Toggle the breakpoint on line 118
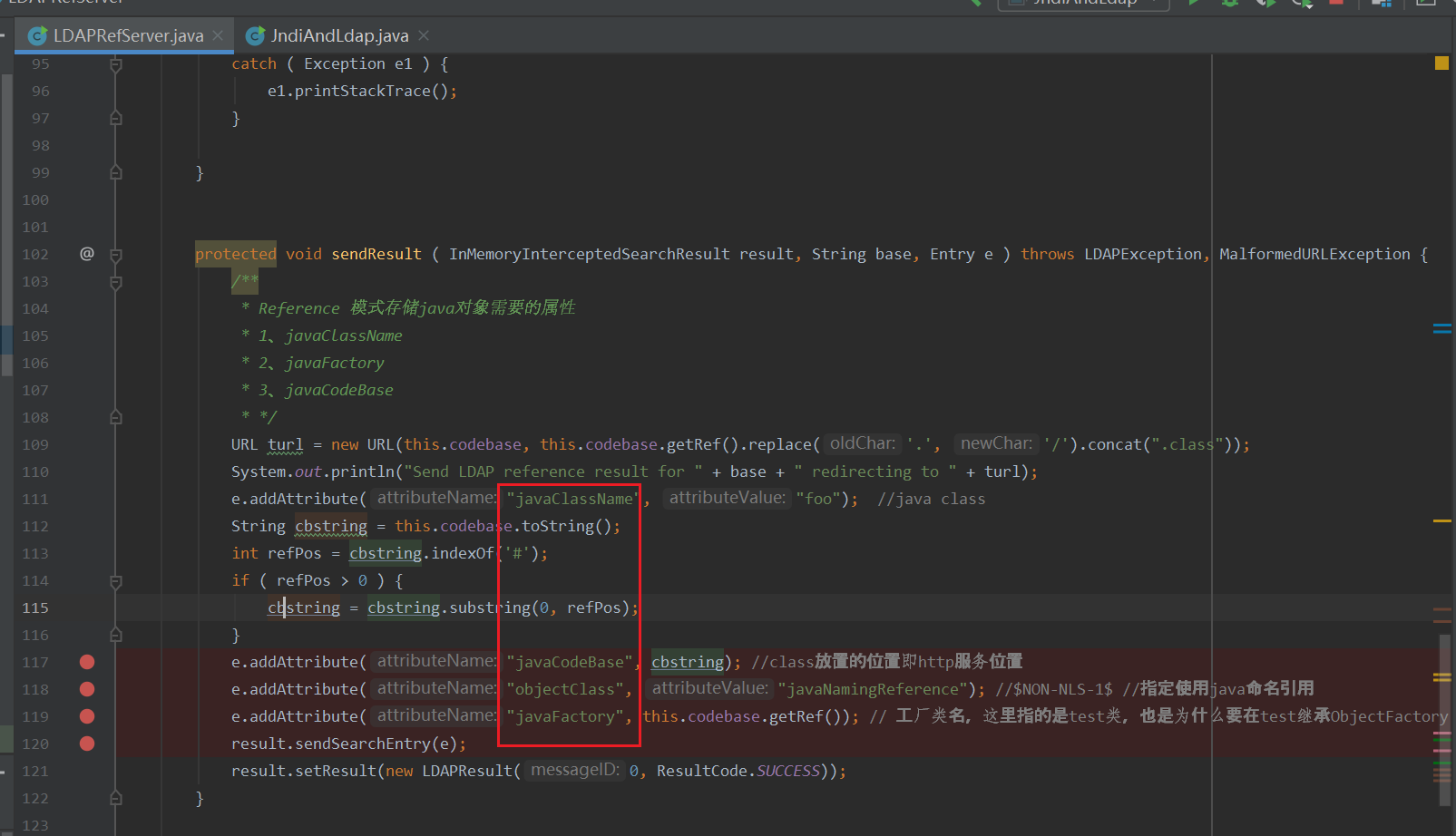Viewport: 1456px width, 836px height. [87, 689]
